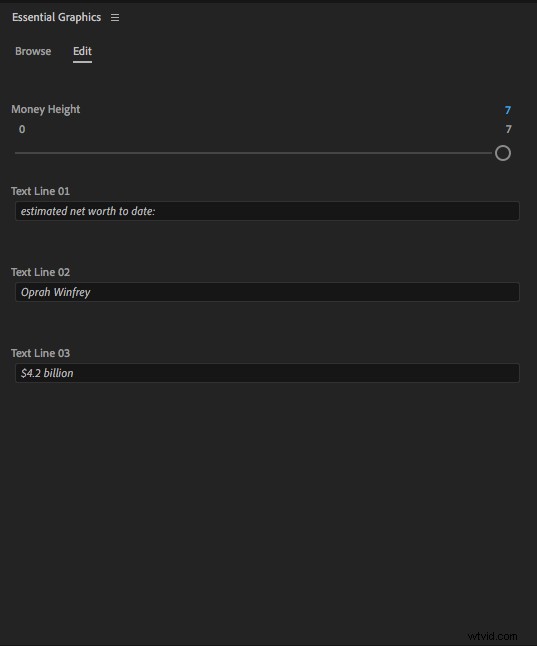Click the middle of the Money Height slider track
The image size is (537, 646).
[x=253, y=153]
